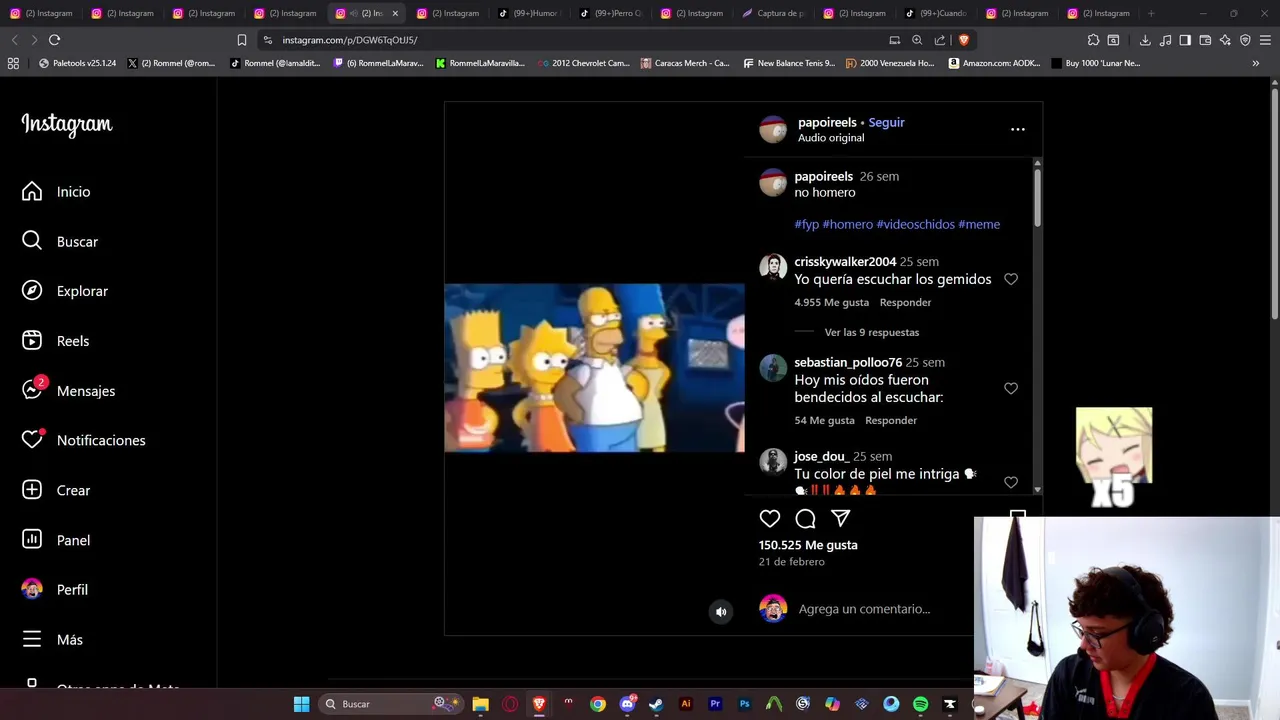Image resolution: width=1280 pixels, height=720 pixels.
Task: Open Reels from the sidebar
Action: pos(55,341)
